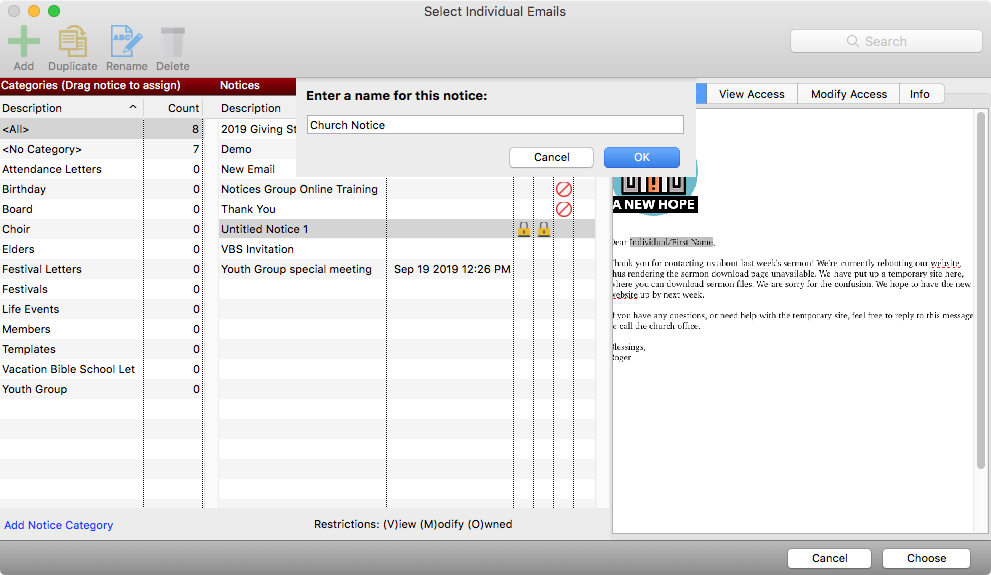The width and height of the screenshot is (991, 575).
Task: Click the Choose button at bottom right
Action: 926,558
